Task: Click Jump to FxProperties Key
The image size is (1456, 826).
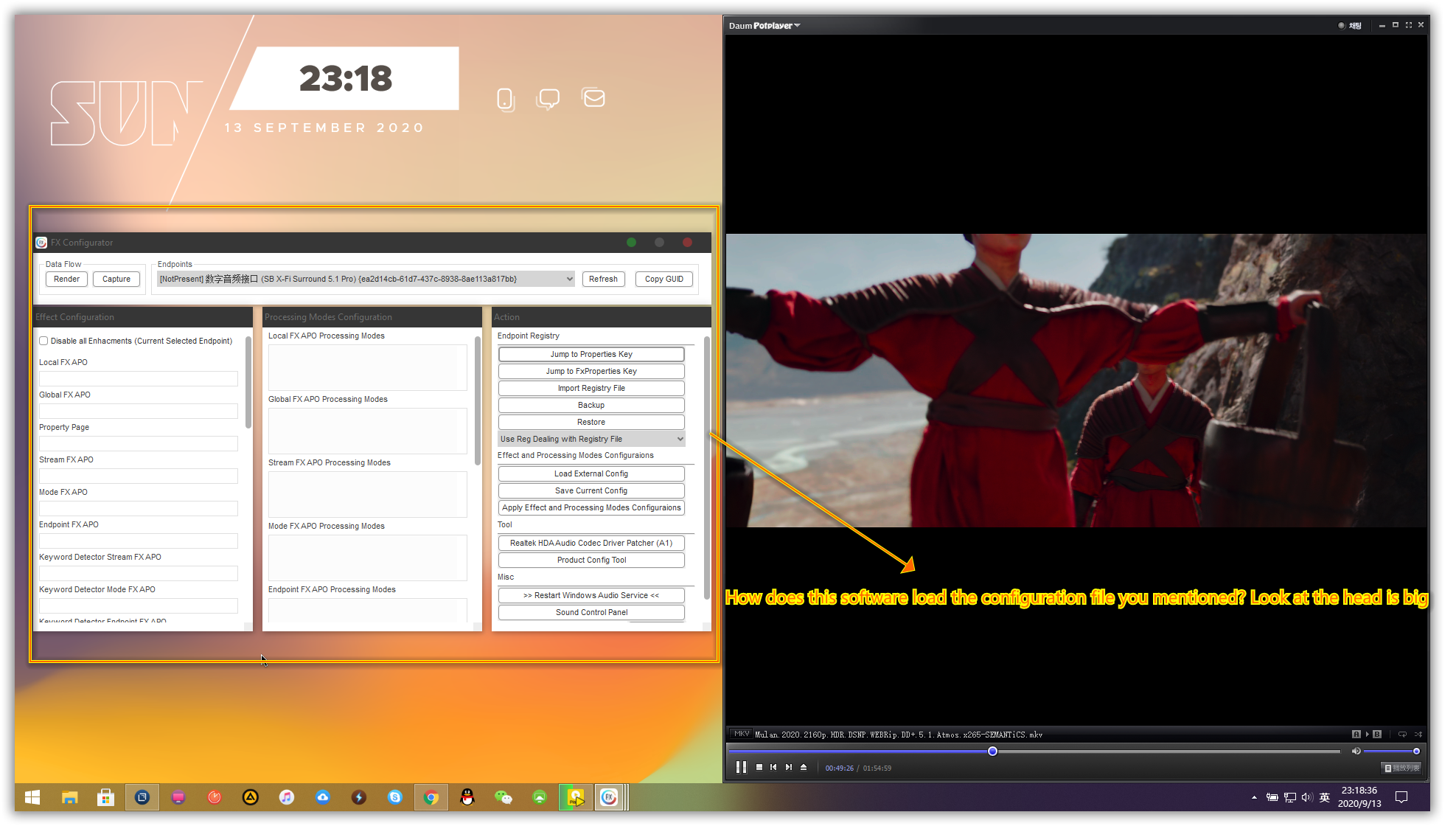Action: [591, 371]
